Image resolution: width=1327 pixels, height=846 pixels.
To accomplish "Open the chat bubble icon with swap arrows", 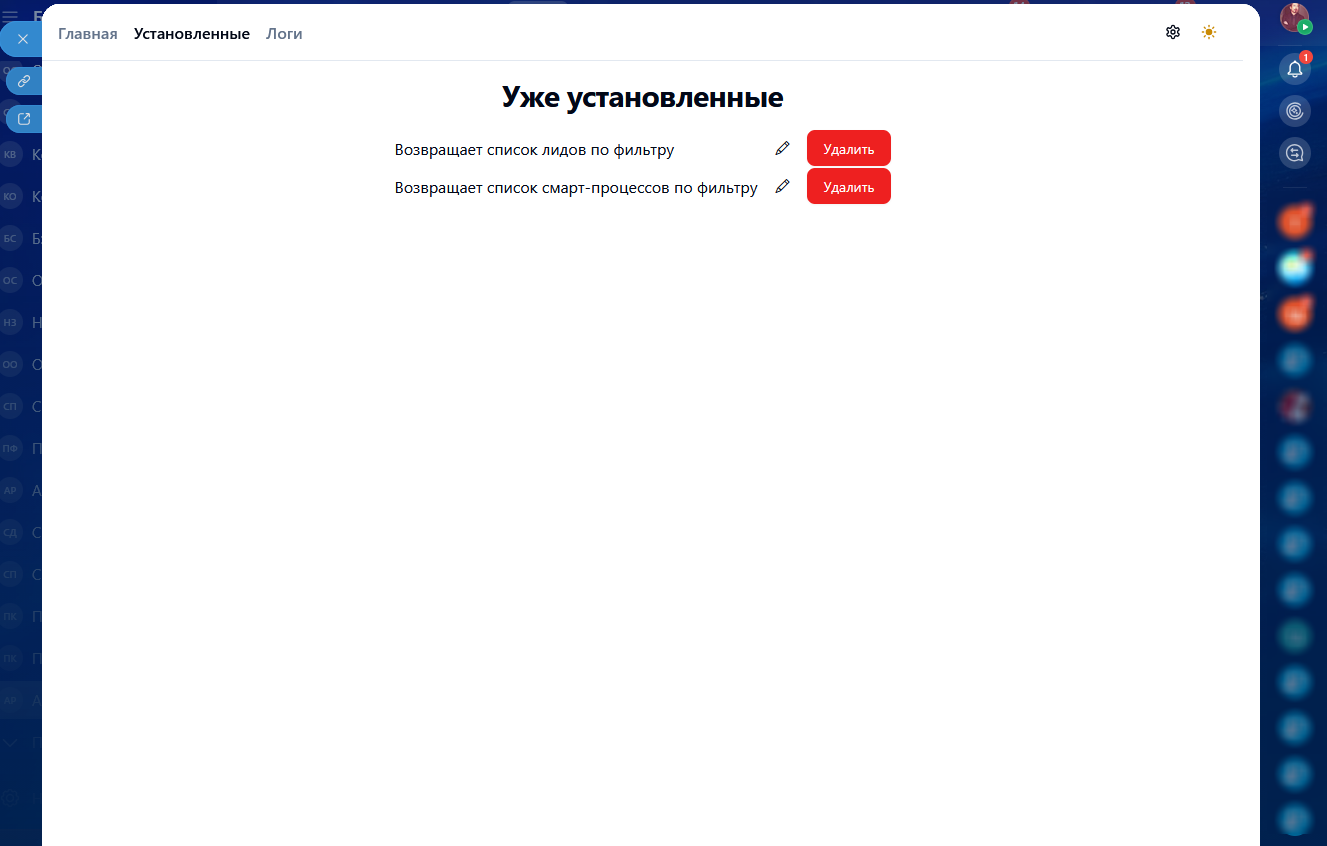I will (x=1295, y=153).
